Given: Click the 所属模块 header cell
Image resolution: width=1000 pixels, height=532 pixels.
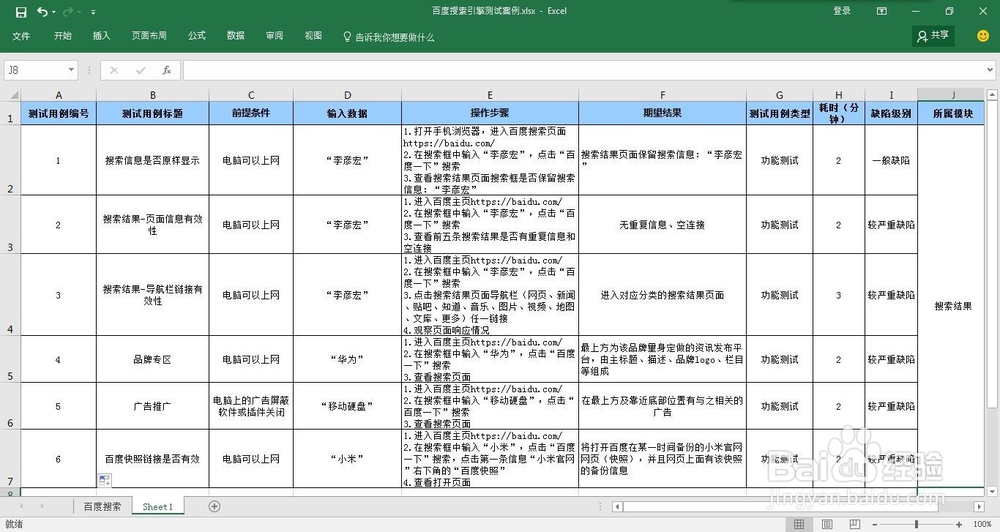Looking at the screenshot, I should [x=953, y=114].
